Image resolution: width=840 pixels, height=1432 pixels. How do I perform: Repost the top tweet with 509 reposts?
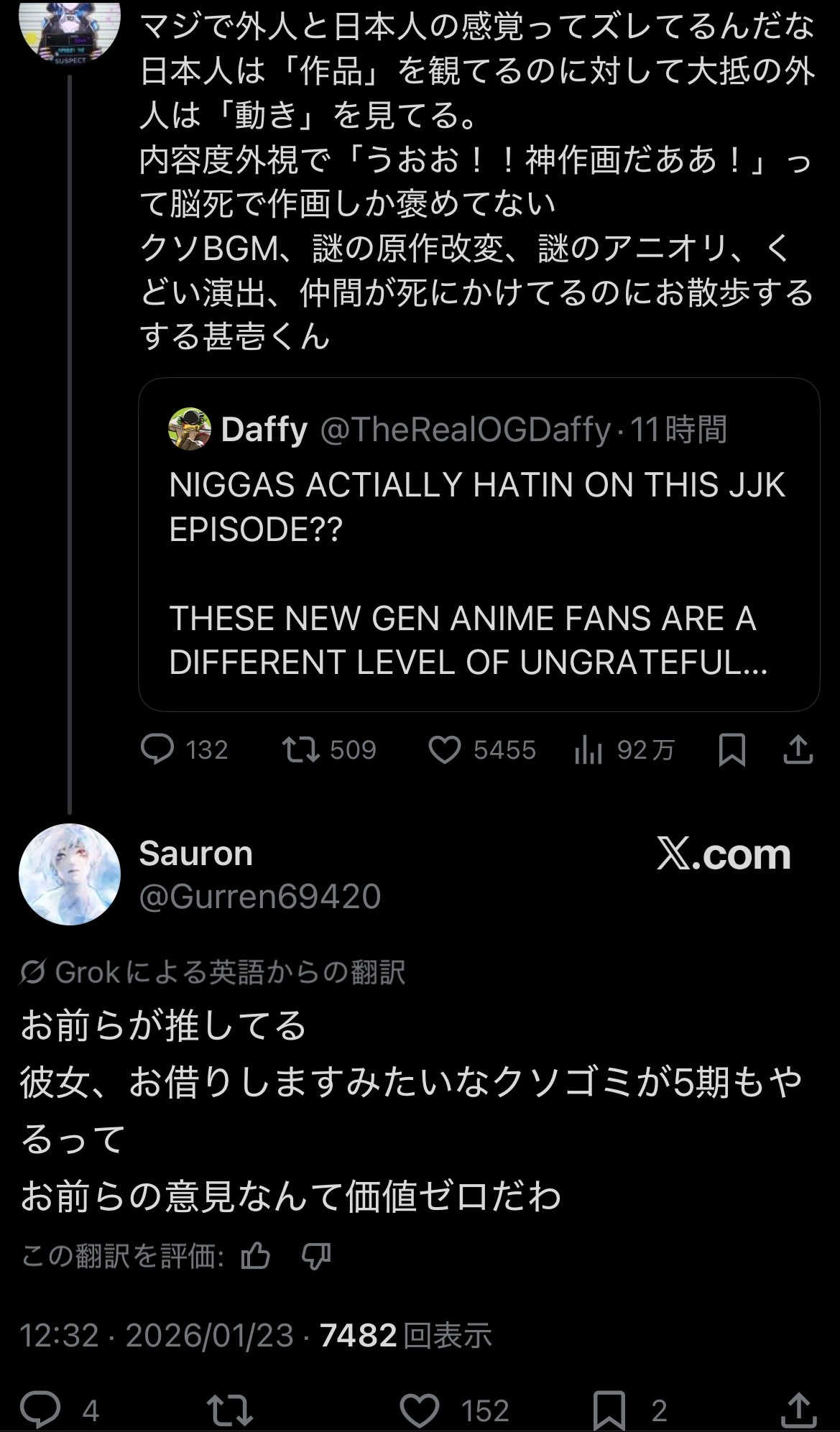[x=301, y=749]
